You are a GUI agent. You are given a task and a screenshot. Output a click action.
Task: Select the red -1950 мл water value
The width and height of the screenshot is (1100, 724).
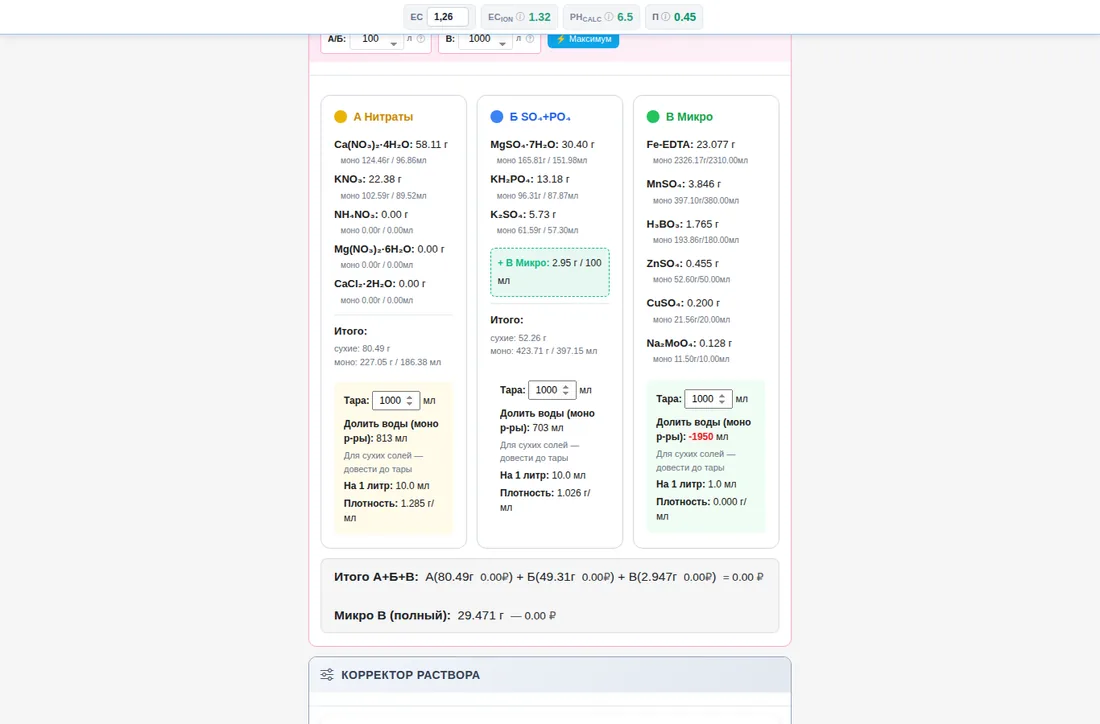[x=701, y=437]
